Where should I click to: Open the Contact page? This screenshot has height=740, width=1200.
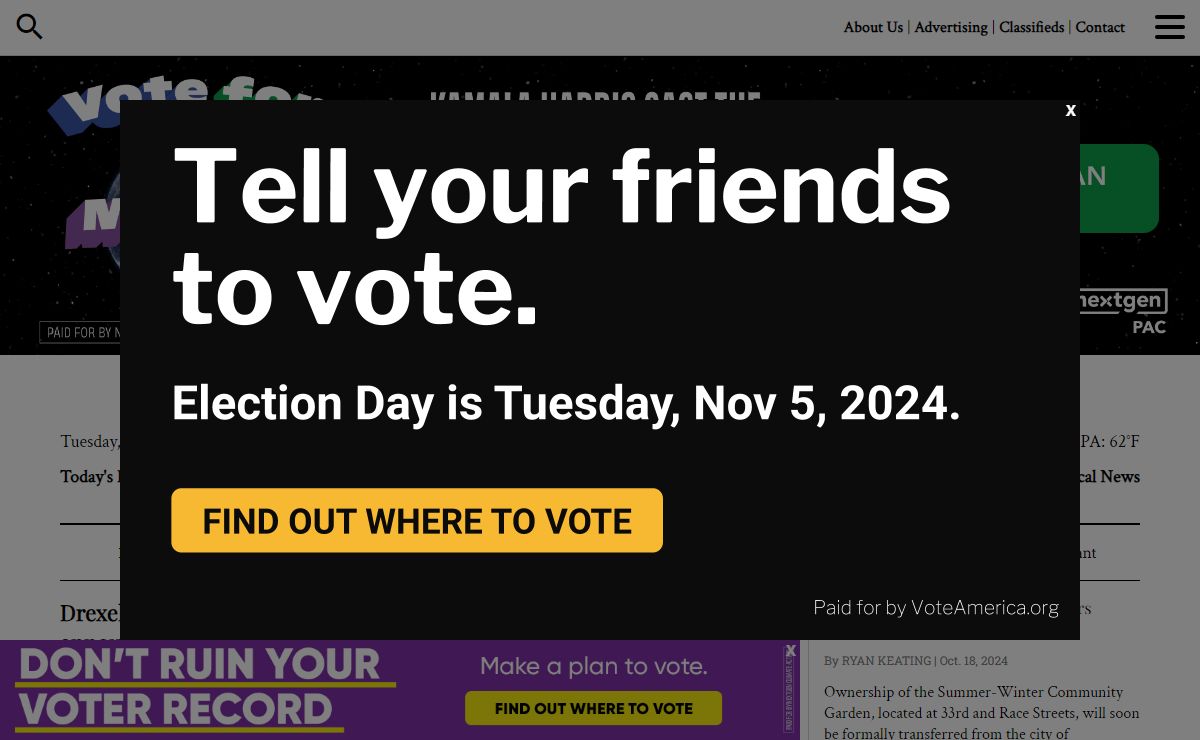coord(1100,27)
